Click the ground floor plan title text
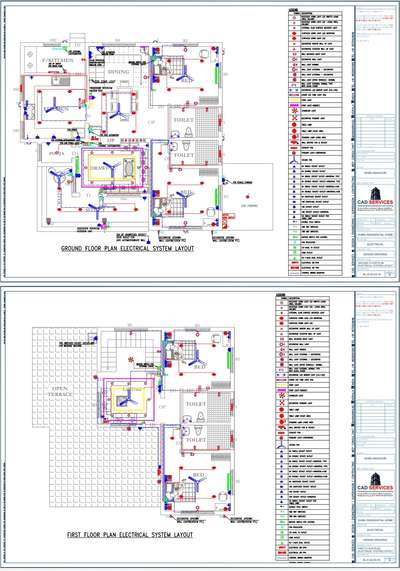 tap(128, 249)
